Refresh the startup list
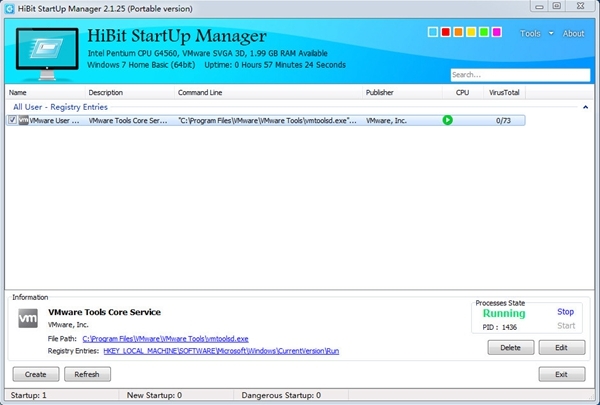This screenshot has width=600, height=405. tap(87, 374)
